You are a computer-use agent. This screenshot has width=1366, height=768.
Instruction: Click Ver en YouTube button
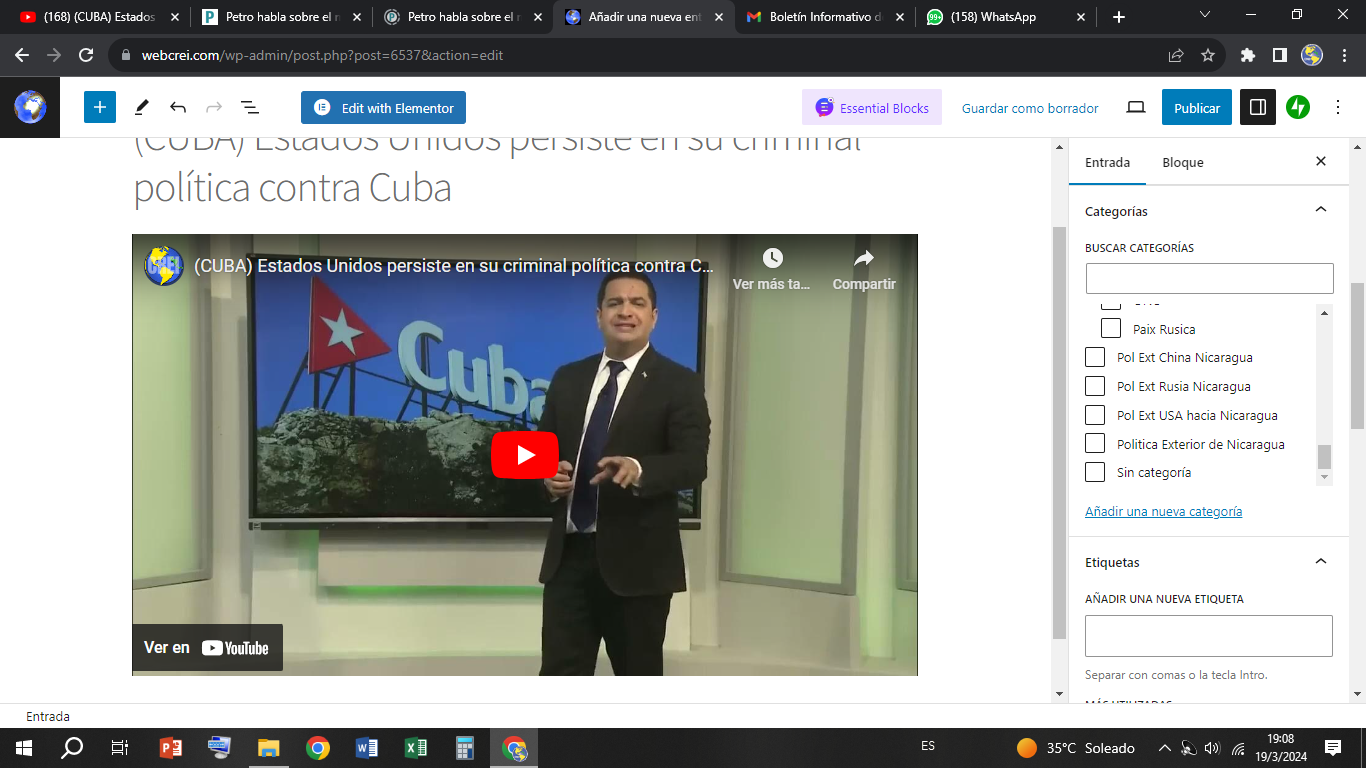pyautogui.click(x=207, y=647)
